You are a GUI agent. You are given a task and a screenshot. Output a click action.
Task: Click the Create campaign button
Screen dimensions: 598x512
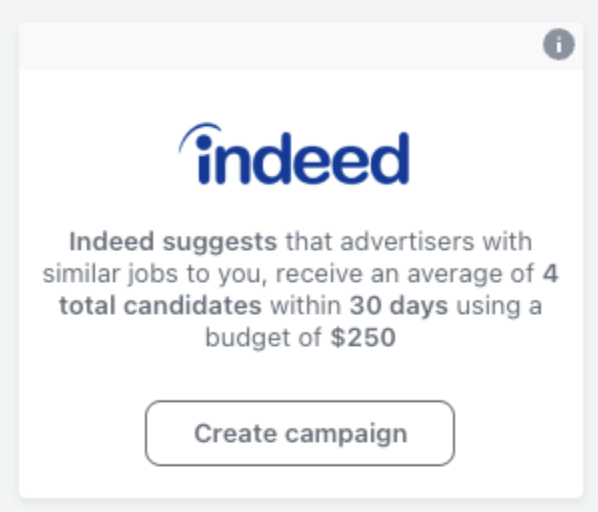(300, 433)
